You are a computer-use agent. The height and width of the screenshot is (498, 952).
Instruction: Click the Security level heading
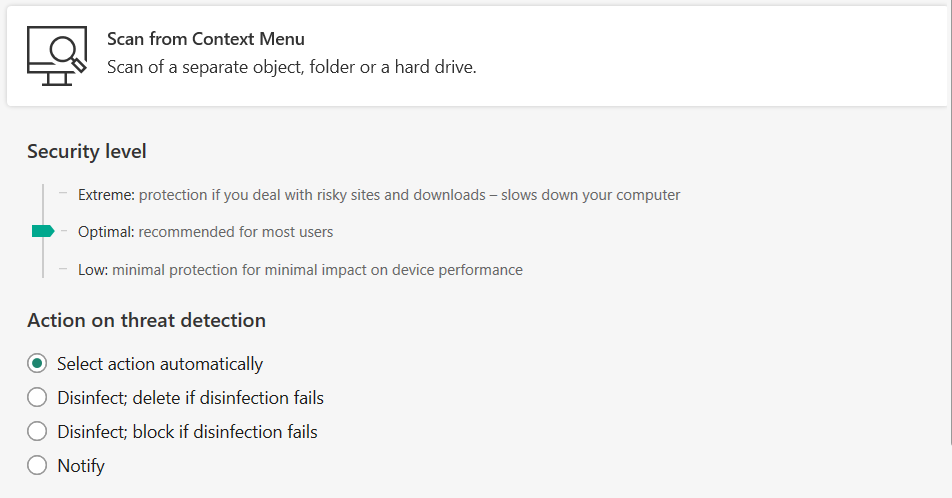click(87, 151)
